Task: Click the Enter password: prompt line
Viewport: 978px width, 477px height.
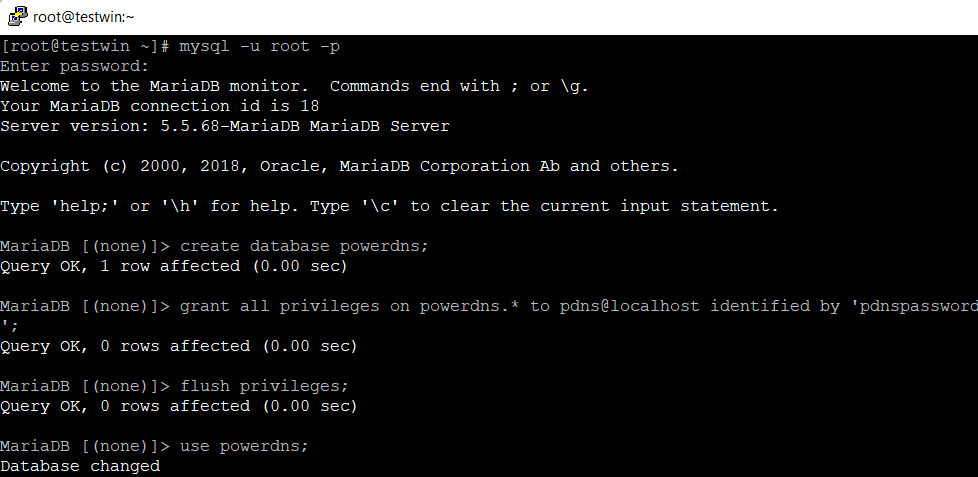Action: tap(74, 66)
